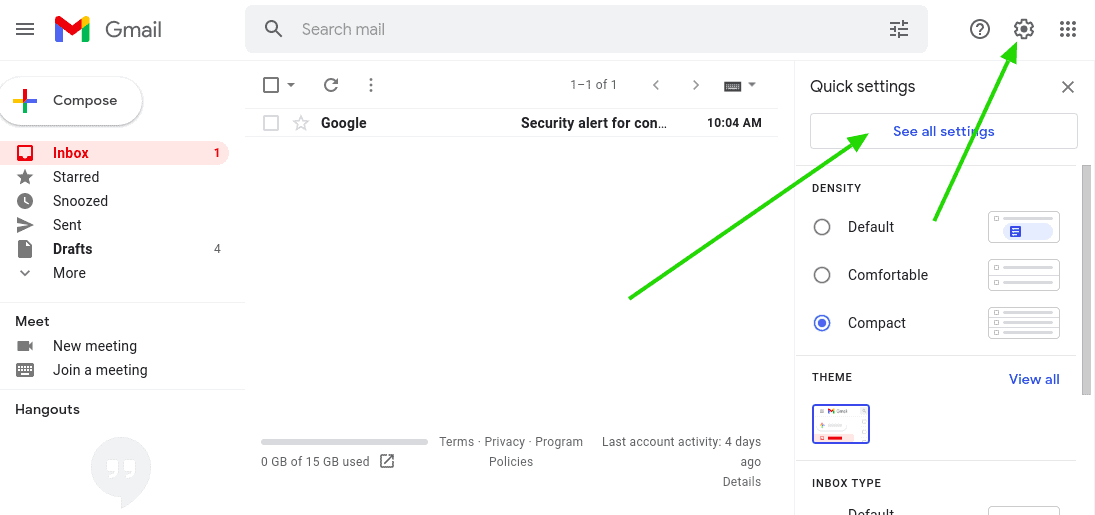Click the Drafts file icon
Image resolution: width=1095 pixels, height=515 pixels.
(25, 249)
